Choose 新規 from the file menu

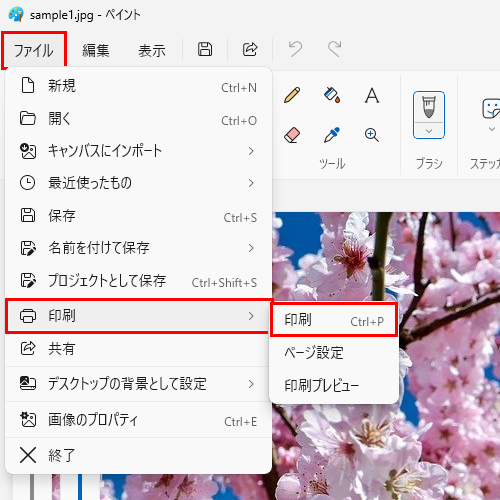[x=138, y=86]
